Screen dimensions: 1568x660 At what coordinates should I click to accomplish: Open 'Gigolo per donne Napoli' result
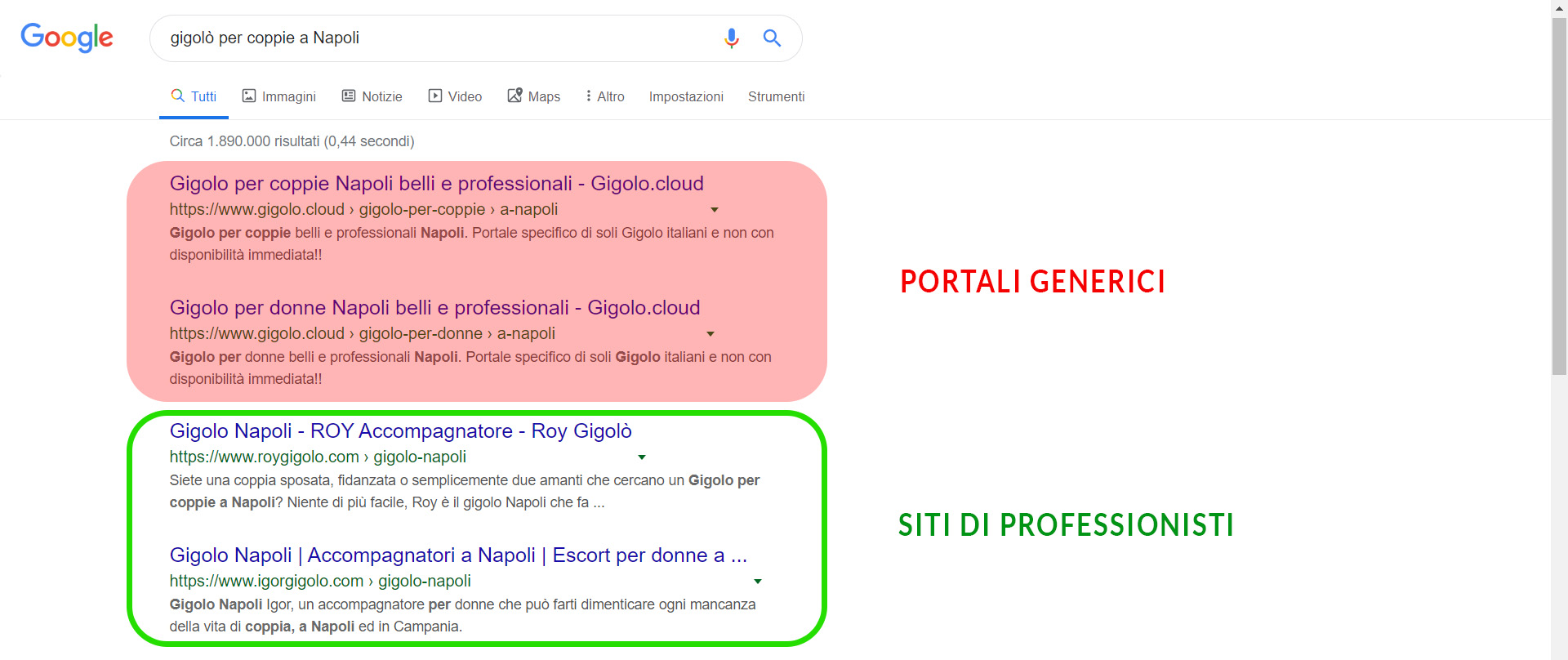click(434, 308)
